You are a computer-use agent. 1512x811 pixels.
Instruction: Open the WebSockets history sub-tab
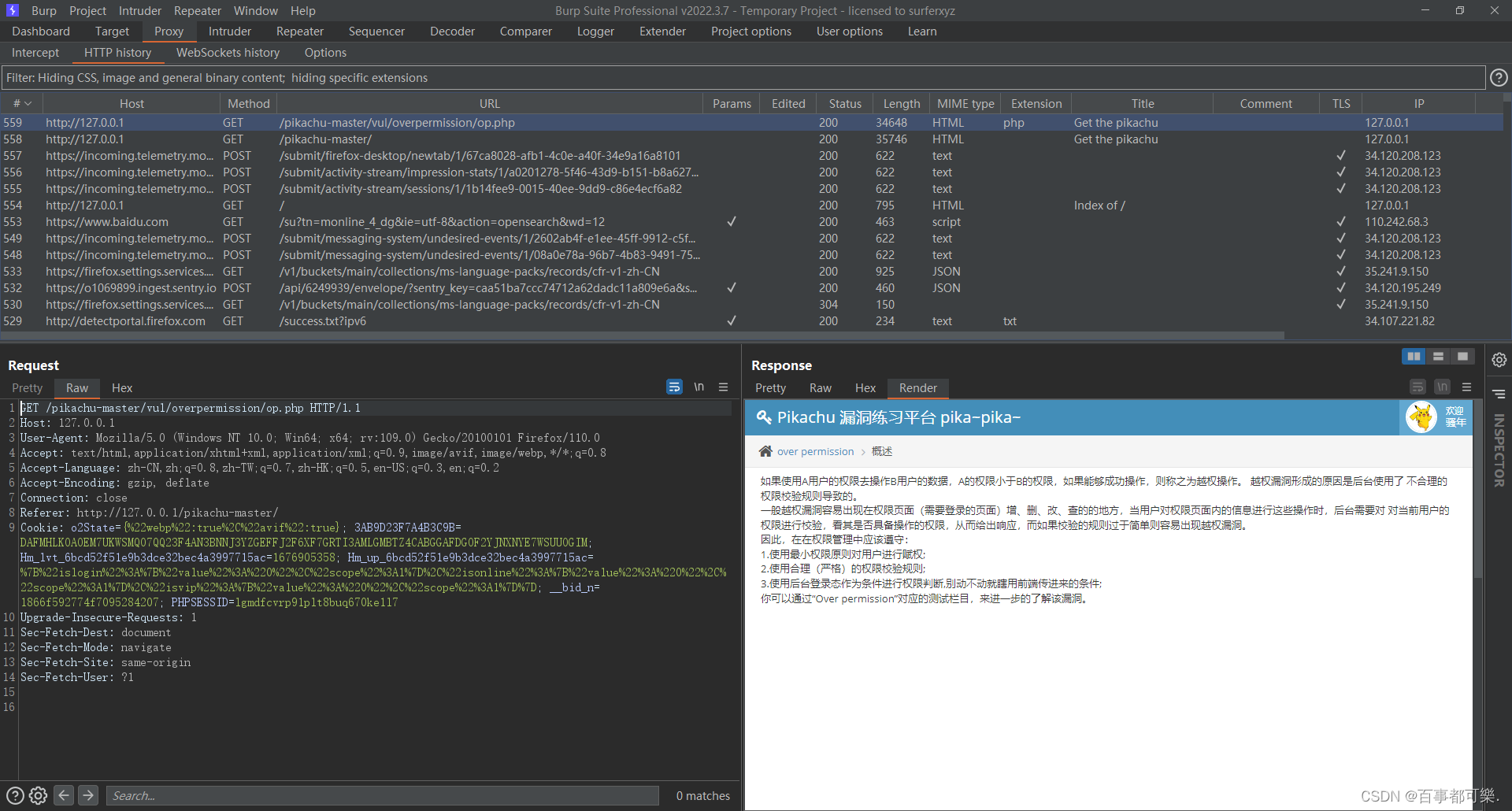pyautogui.click(x=228, y=53)
